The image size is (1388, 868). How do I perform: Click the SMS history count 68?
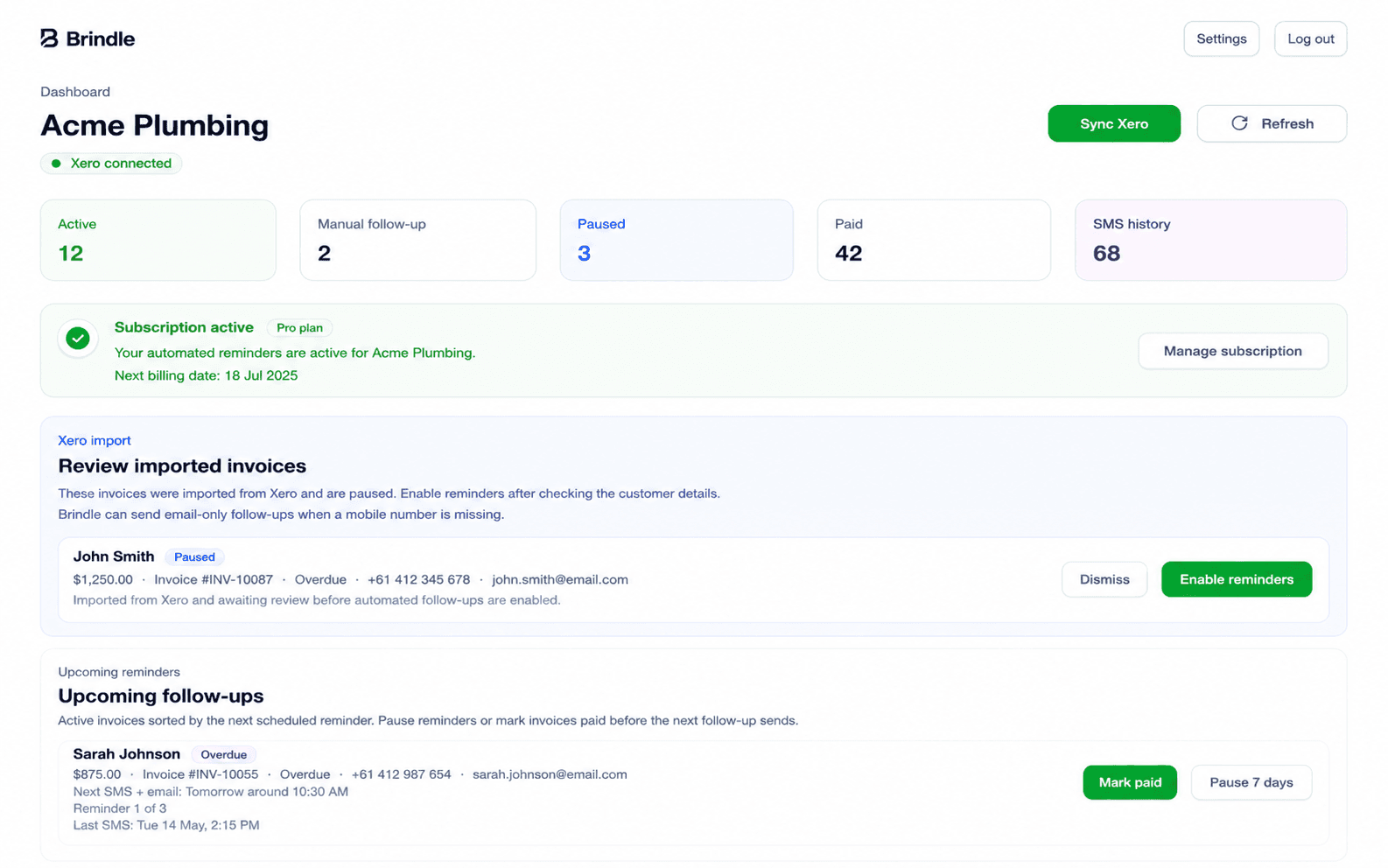(x=1106, y=254)
